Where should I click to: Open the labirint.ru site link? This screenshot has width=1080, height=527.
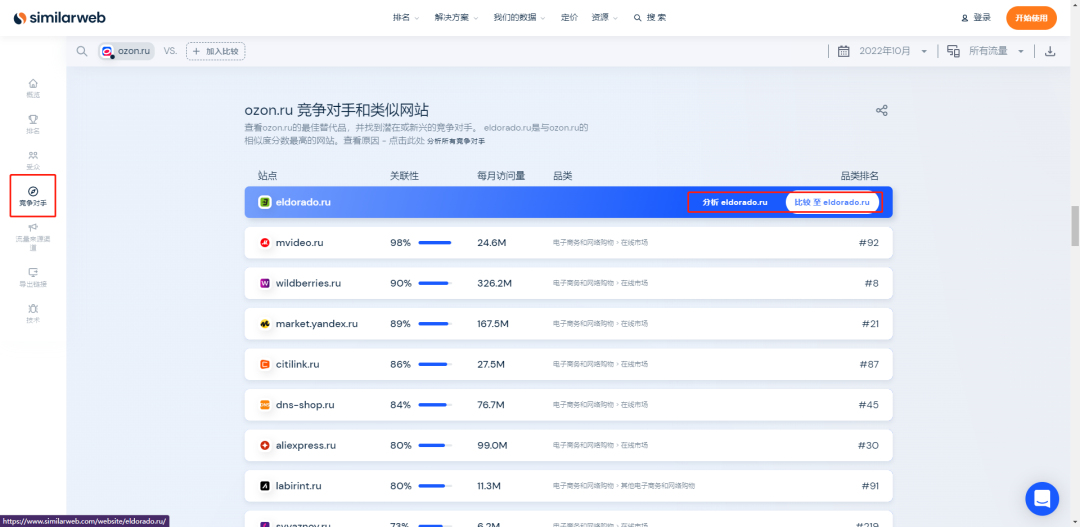(x=298, y=486)
